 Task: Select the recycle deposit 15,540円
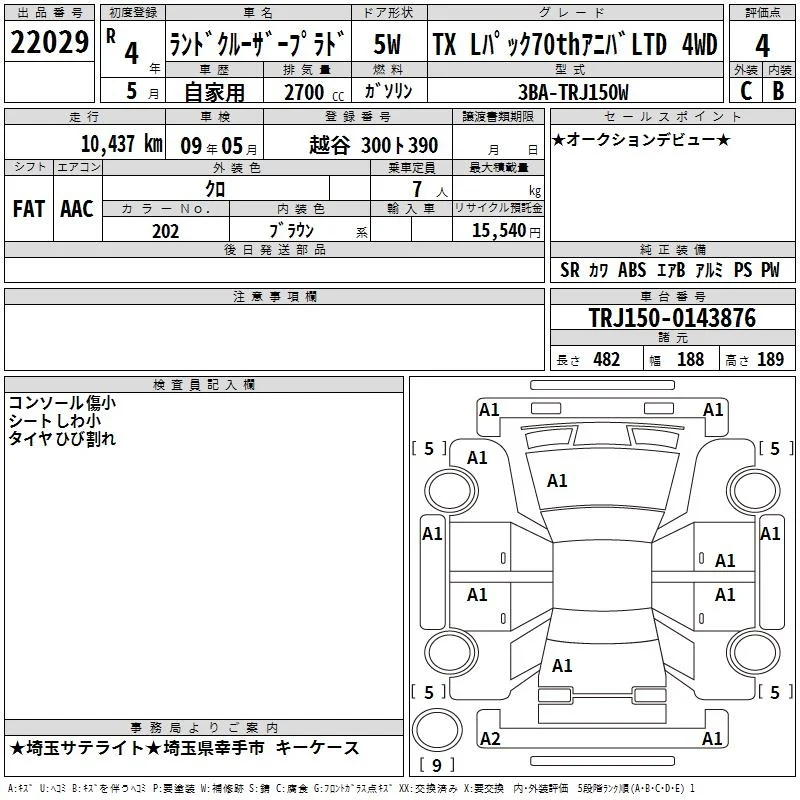click(x=506, y=231)
